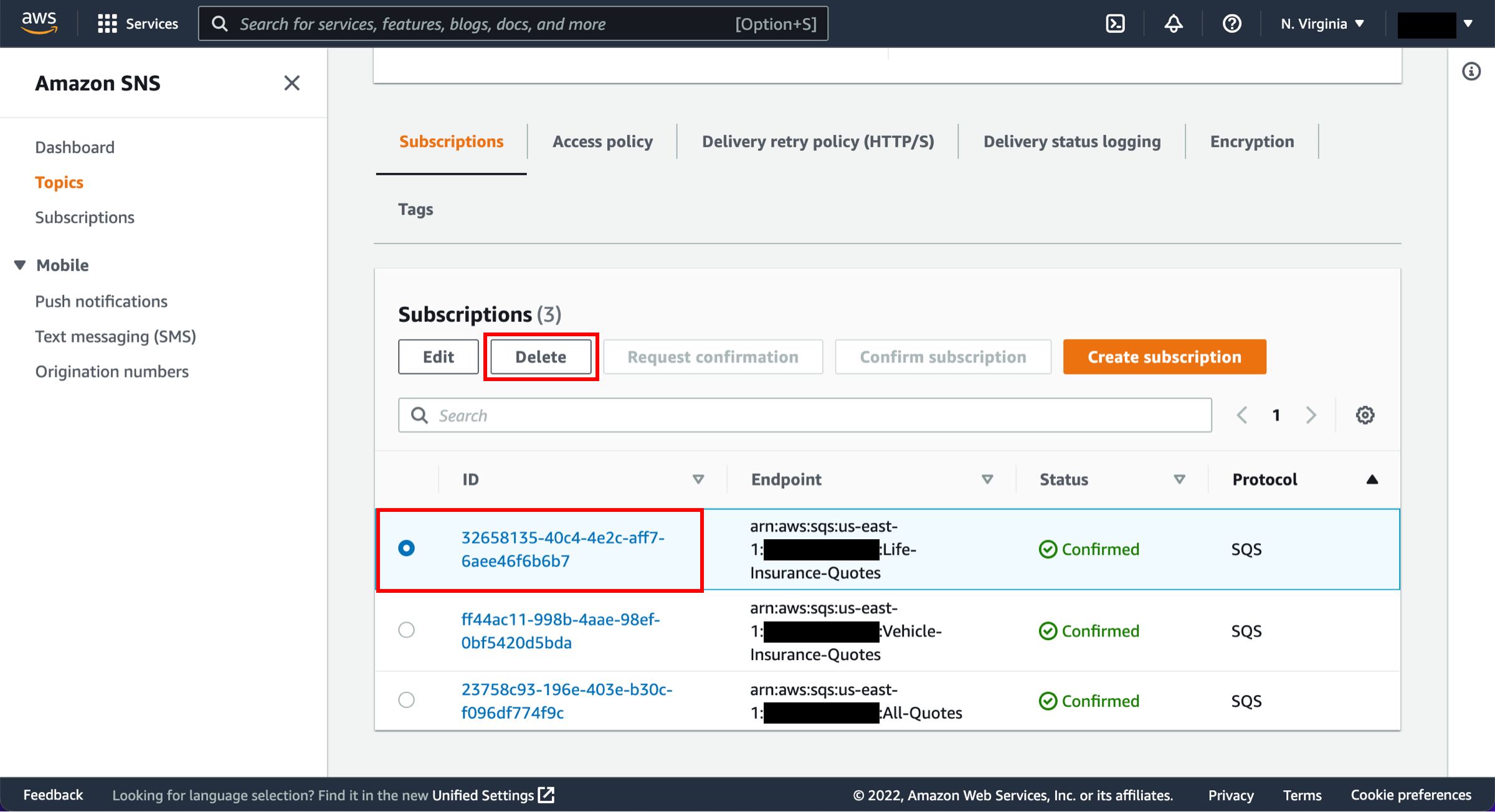Click the terminal/CloudShell icon in top navbar

[1116, 23]
